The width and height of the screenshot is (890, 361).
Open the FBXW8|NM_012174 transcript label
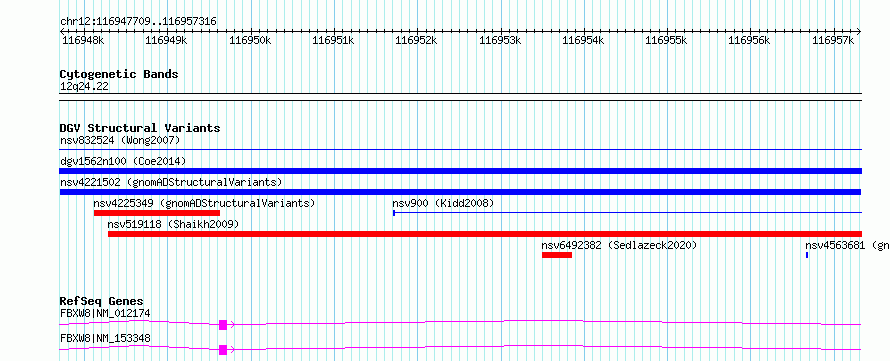point(105,313)
